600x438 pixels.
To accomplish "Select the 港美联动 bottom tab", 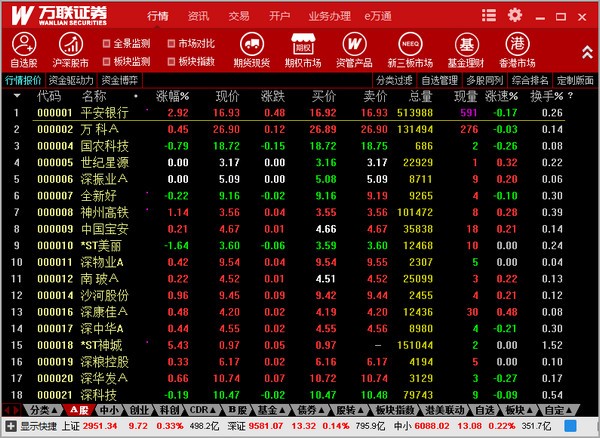I will pos(445,410).
